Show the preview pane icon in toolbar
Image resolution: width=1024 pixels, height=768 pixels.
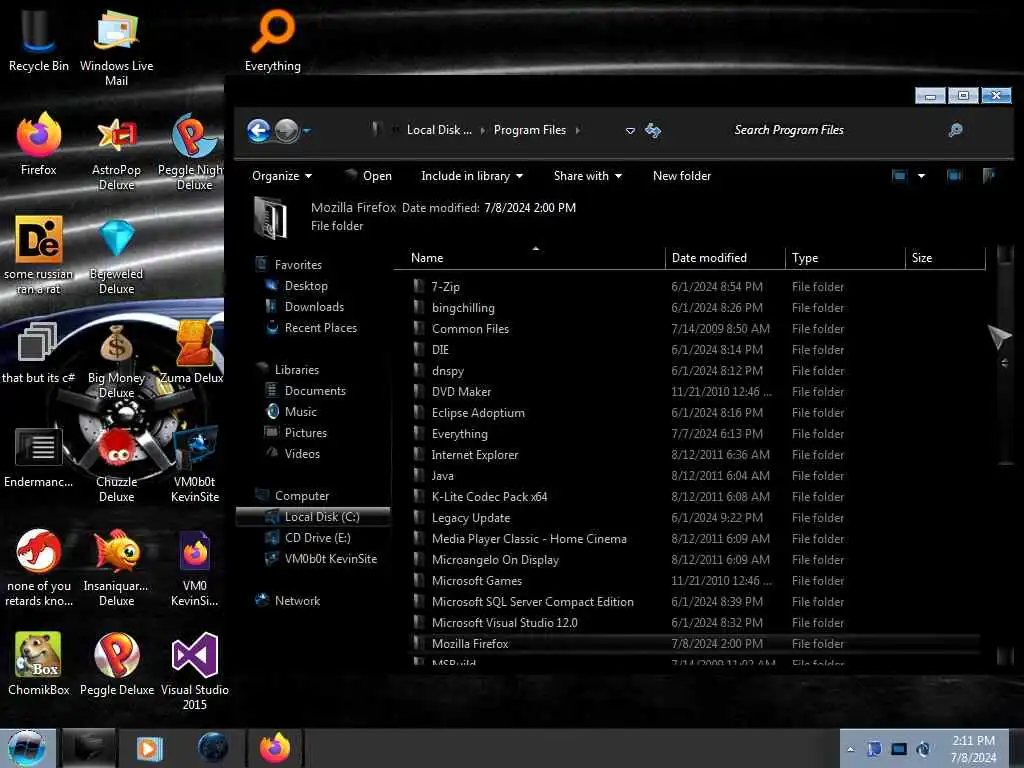click(x=954, y=175)
